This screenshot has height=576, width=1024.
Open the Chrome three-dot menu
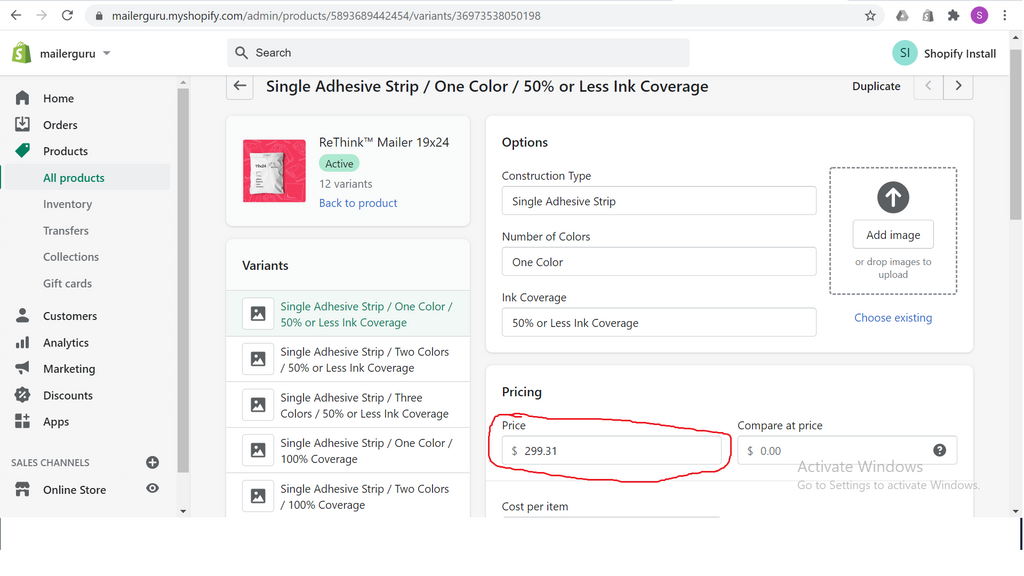(1005, 16)
